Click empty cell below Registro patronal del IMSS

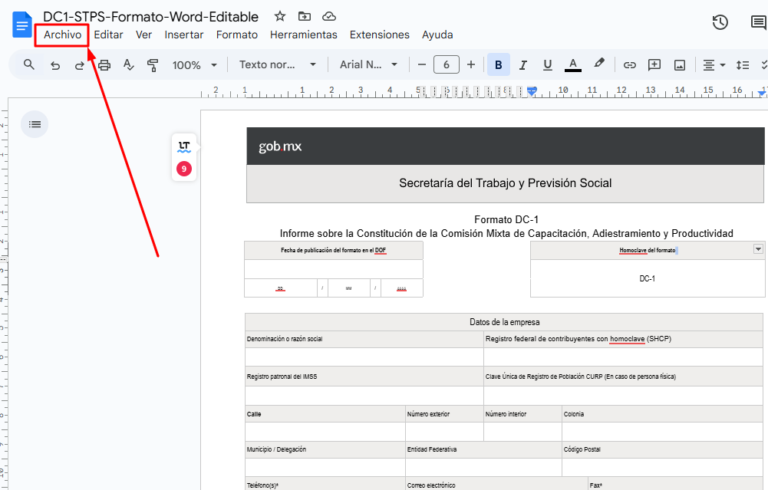(x=364, y=395)
